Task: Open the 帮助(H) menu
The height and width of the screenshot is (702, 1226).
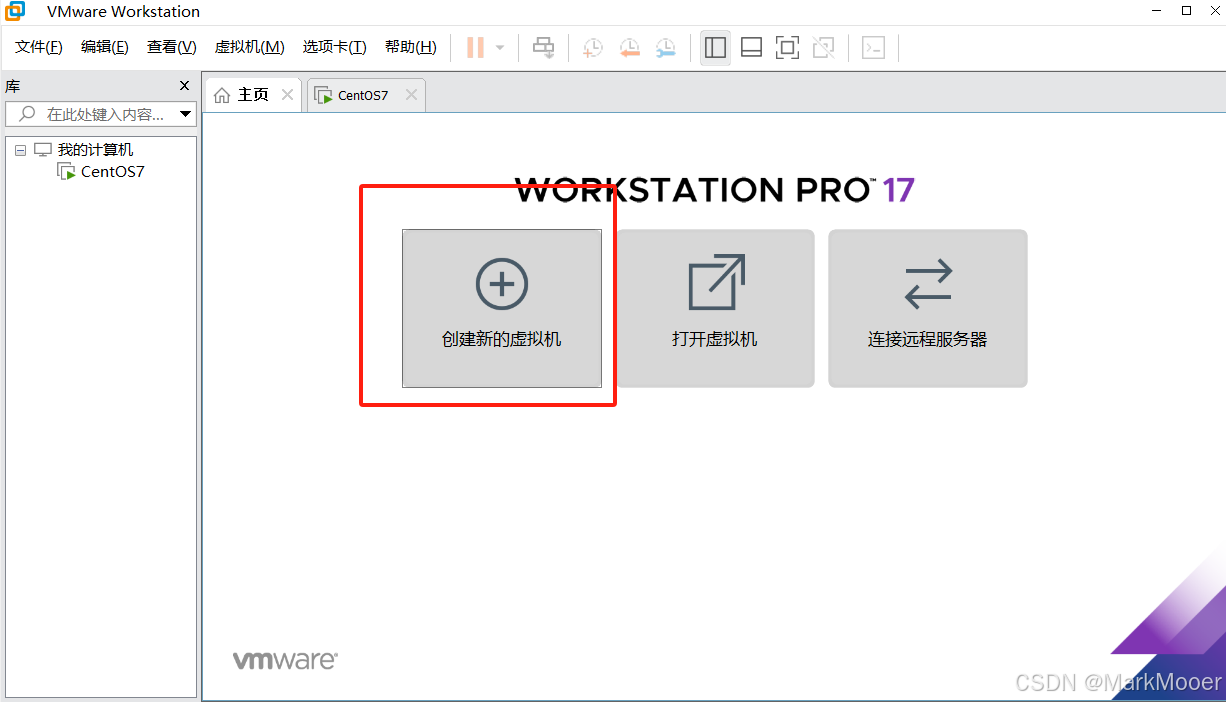Action: [411, 47]
